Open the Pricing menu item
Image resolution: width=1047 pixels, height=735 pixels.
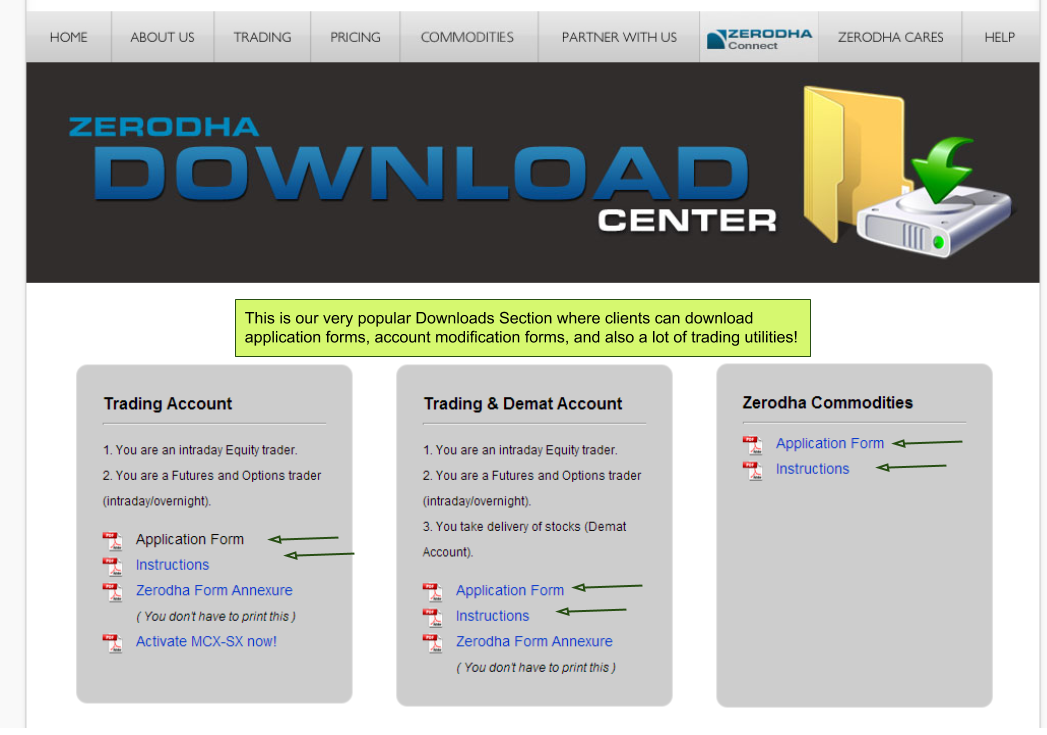coord(355,37)
